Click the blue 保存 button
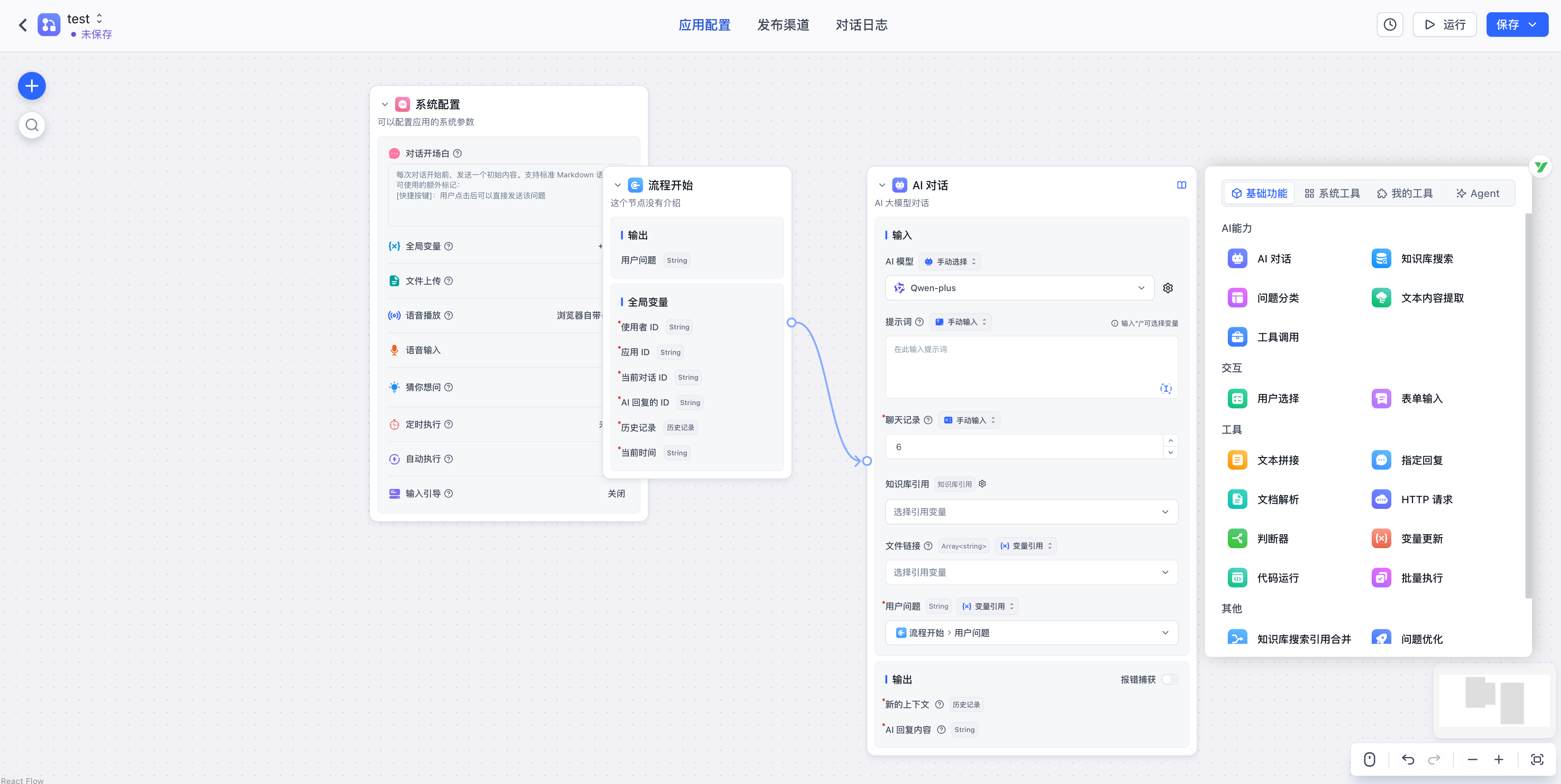 click(1508, 25)
